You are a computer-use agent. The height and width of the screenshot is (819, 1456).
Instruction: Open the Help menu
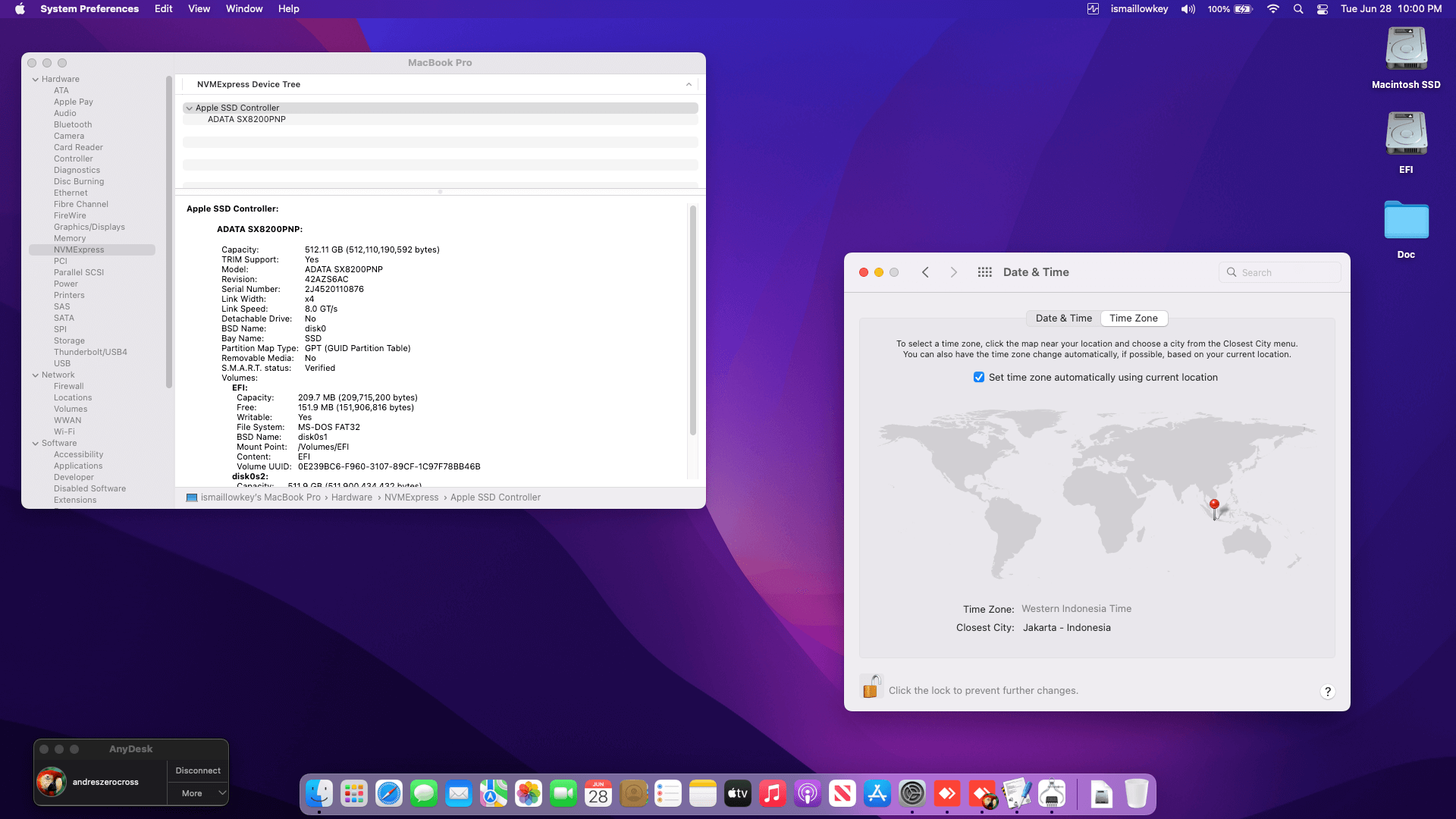point(288,9)
